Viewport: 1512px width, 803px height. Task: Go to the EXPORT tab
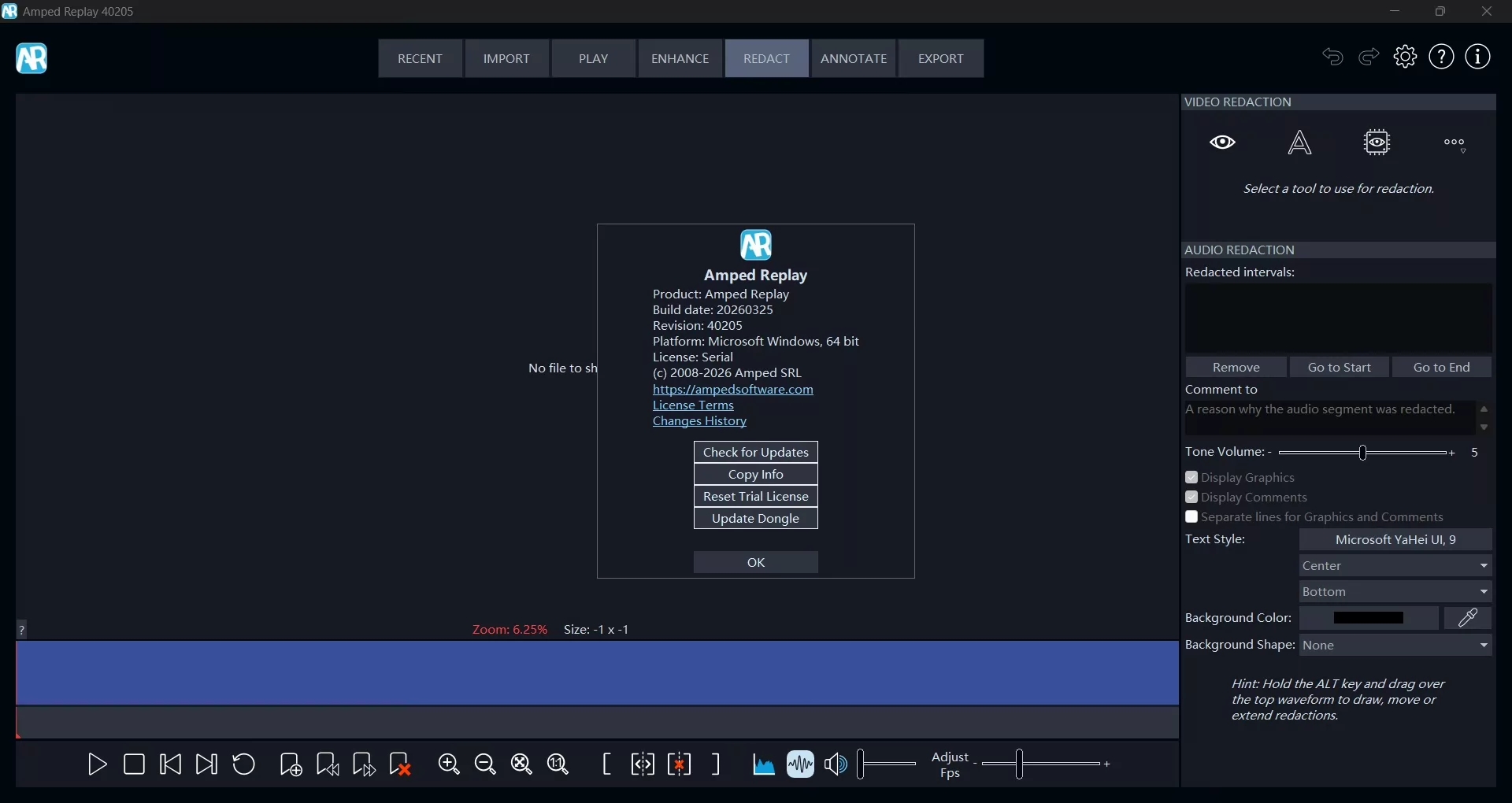point(942,58)
